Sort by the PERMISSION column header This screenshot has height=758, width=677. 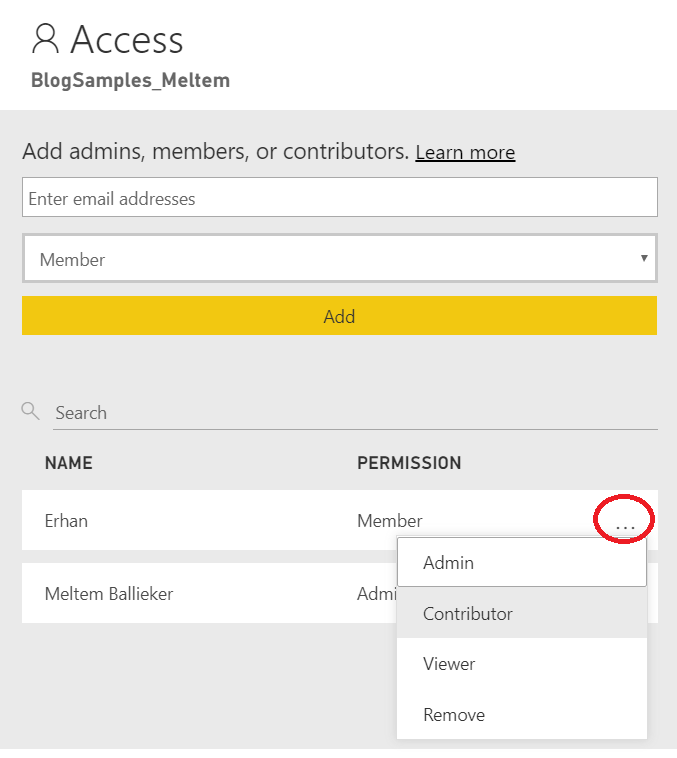click(409, 463)
